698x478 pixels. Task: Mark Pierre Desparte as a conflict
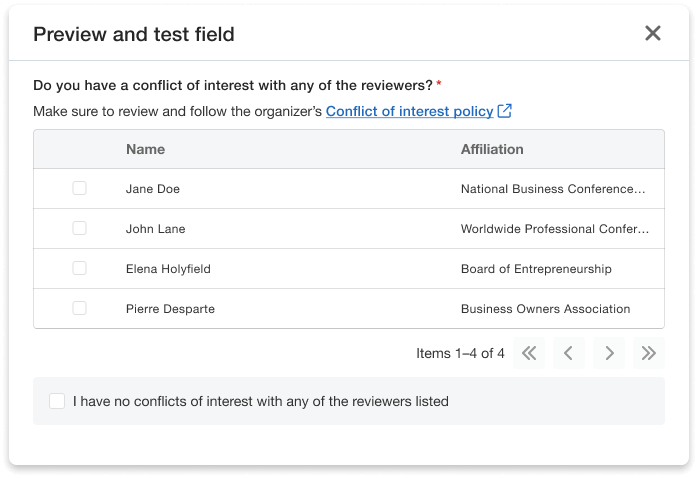point(80,308)
